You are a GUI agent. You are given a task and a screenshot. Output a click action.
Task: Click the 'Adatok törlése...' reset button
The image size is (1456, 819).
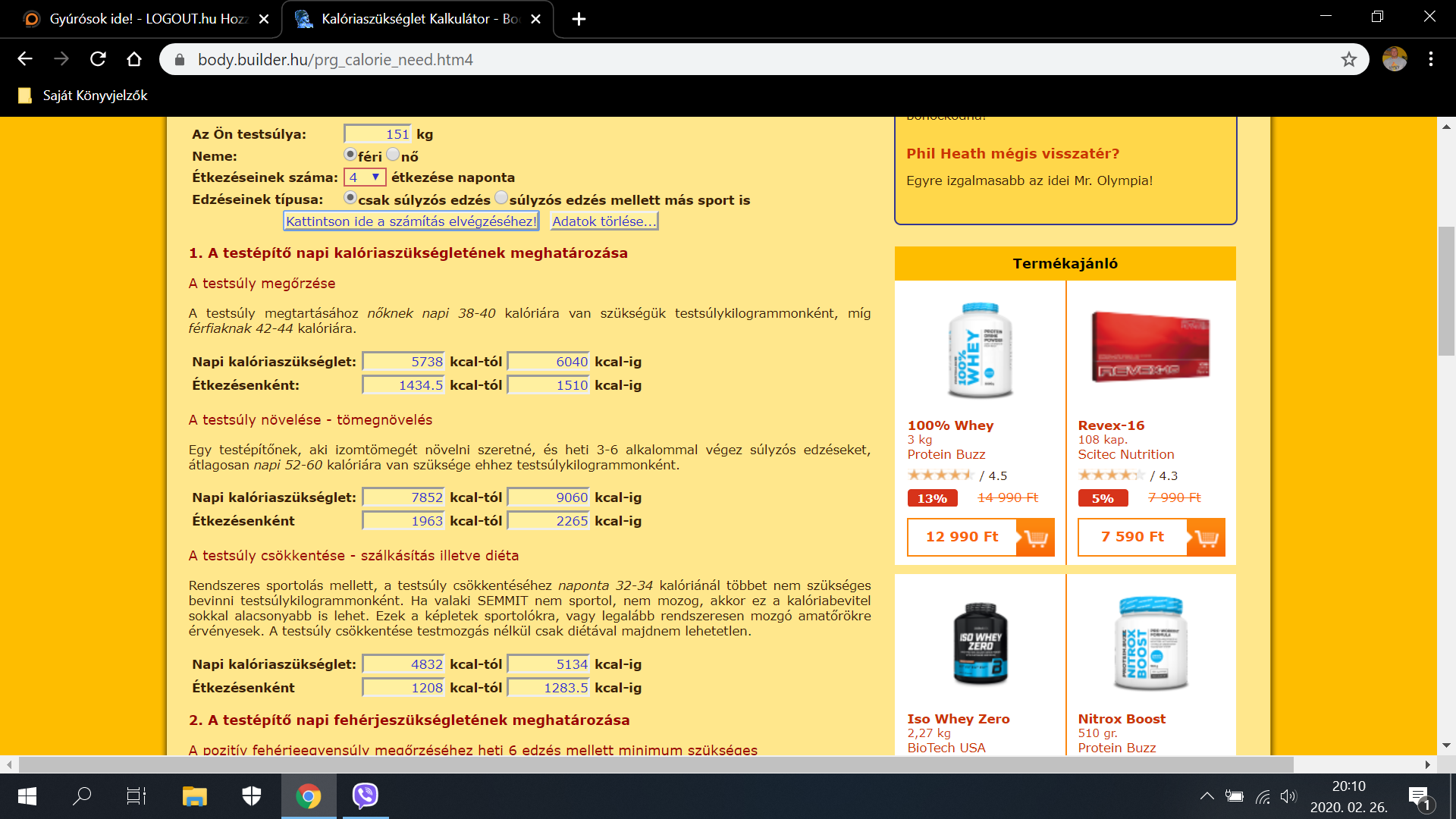pyautogui.click(x=604, y=221)
